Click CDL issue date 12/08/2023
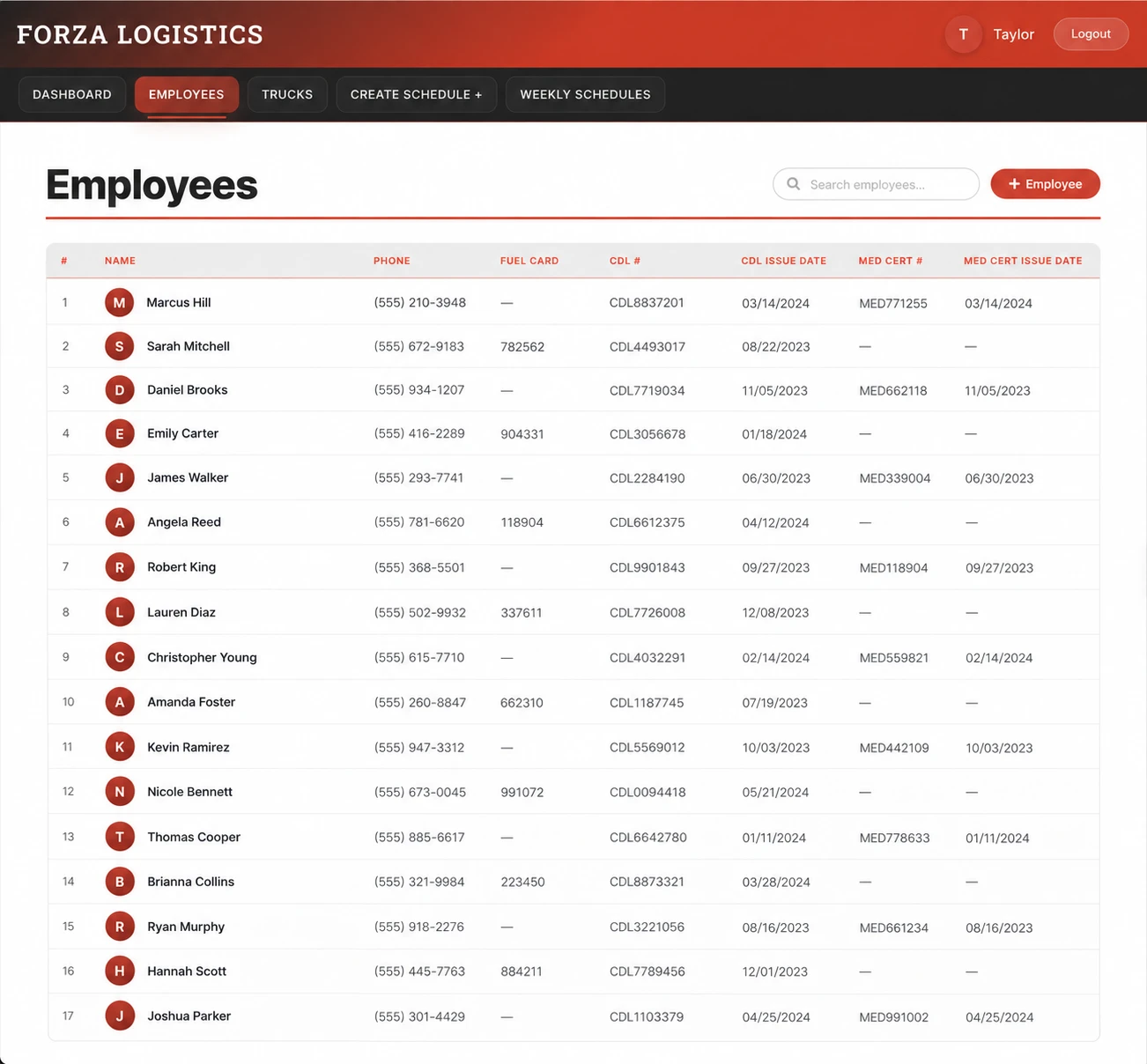Viewport: 1147px width, 1064px height. click(x=775, y=613)
